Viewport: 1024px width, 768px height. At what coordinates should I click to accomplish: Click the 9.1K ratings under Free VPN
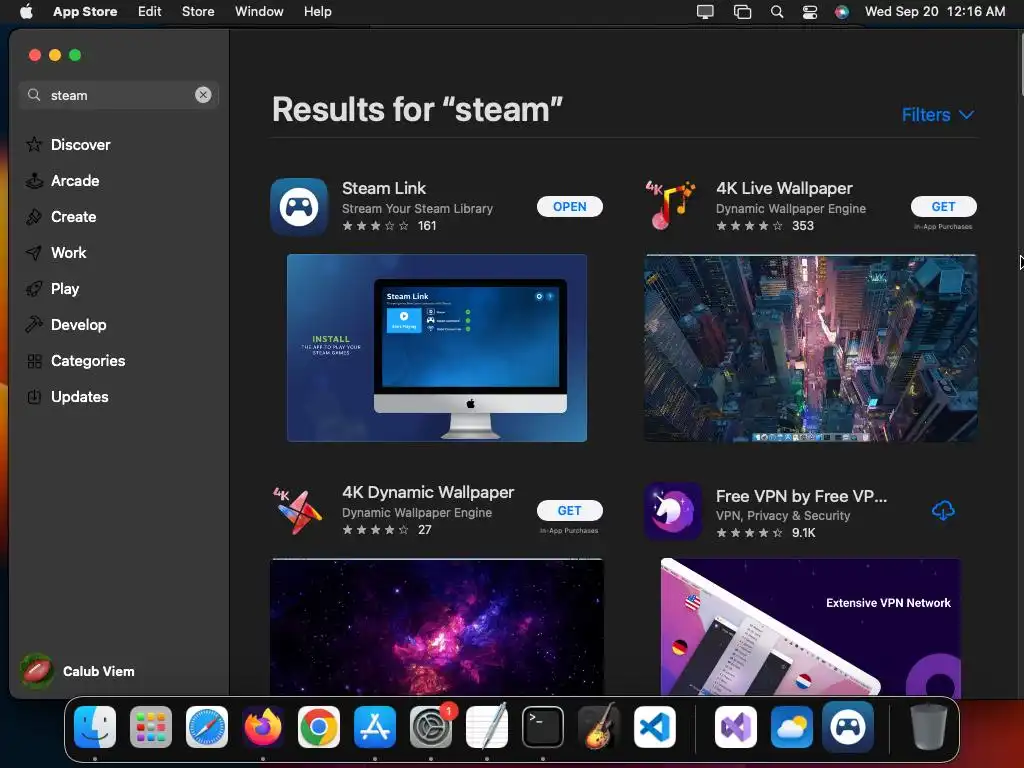point(803,533)
